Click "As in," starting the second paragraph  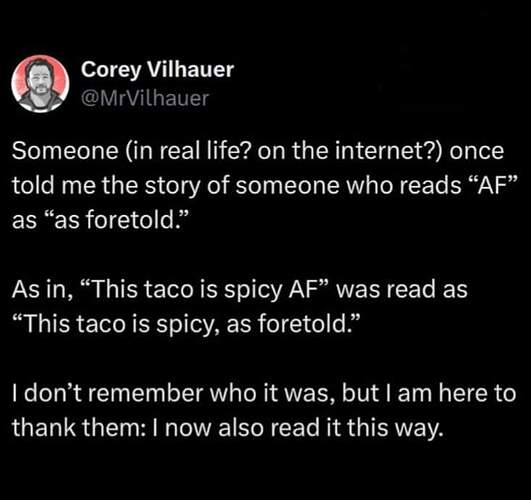[43, 290]
